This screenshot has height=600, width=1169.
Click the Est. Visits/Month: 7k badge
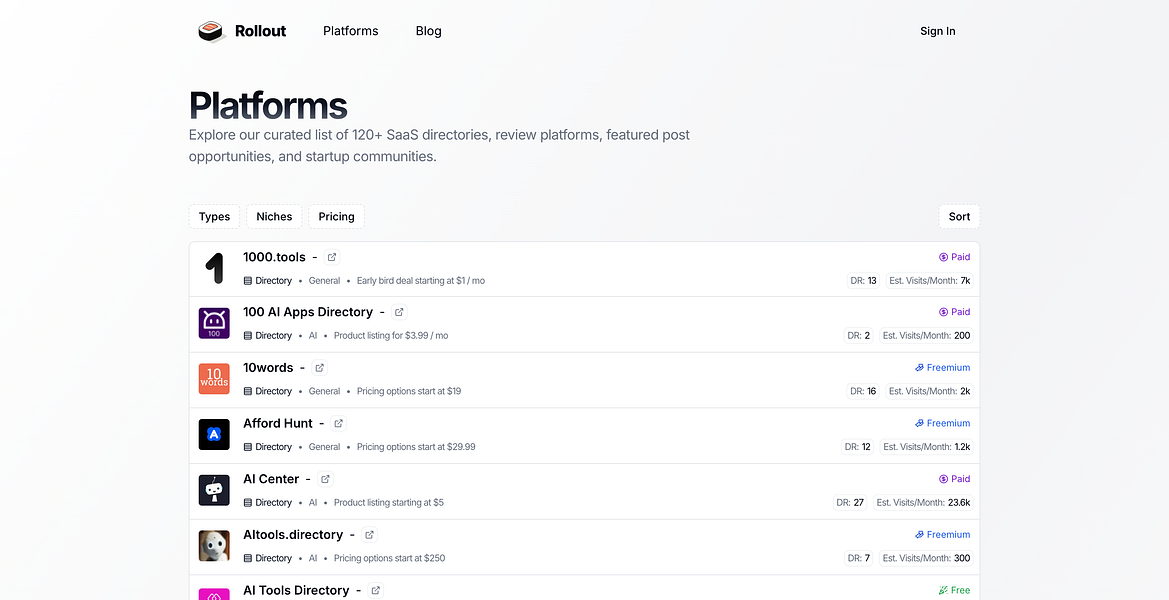tap(930, 281)
